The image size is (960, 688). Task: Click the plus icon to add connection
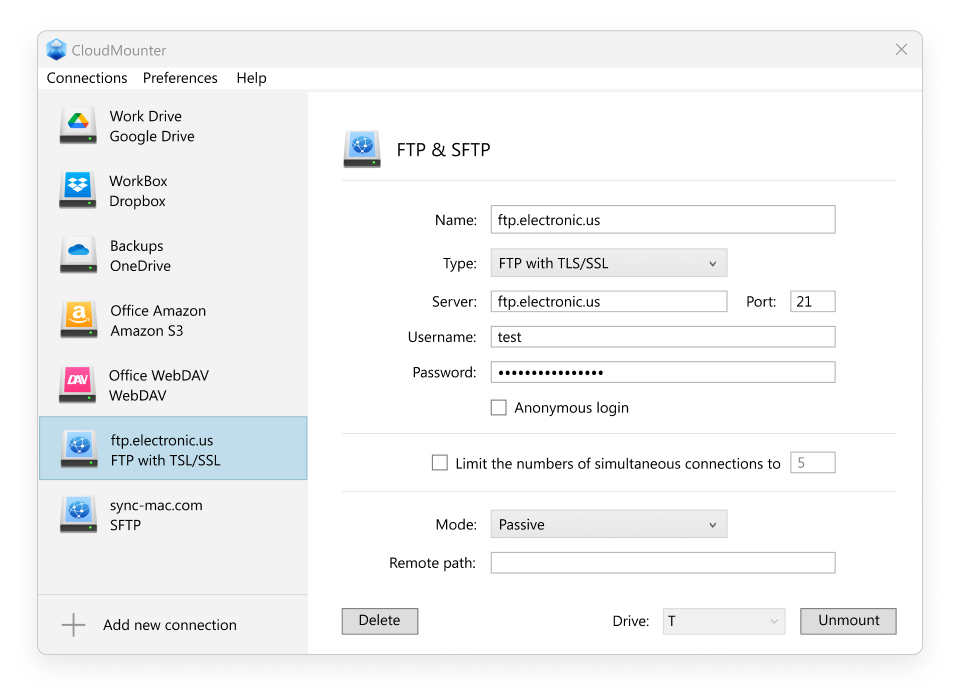pyautogui.click(x=74, y=625)
